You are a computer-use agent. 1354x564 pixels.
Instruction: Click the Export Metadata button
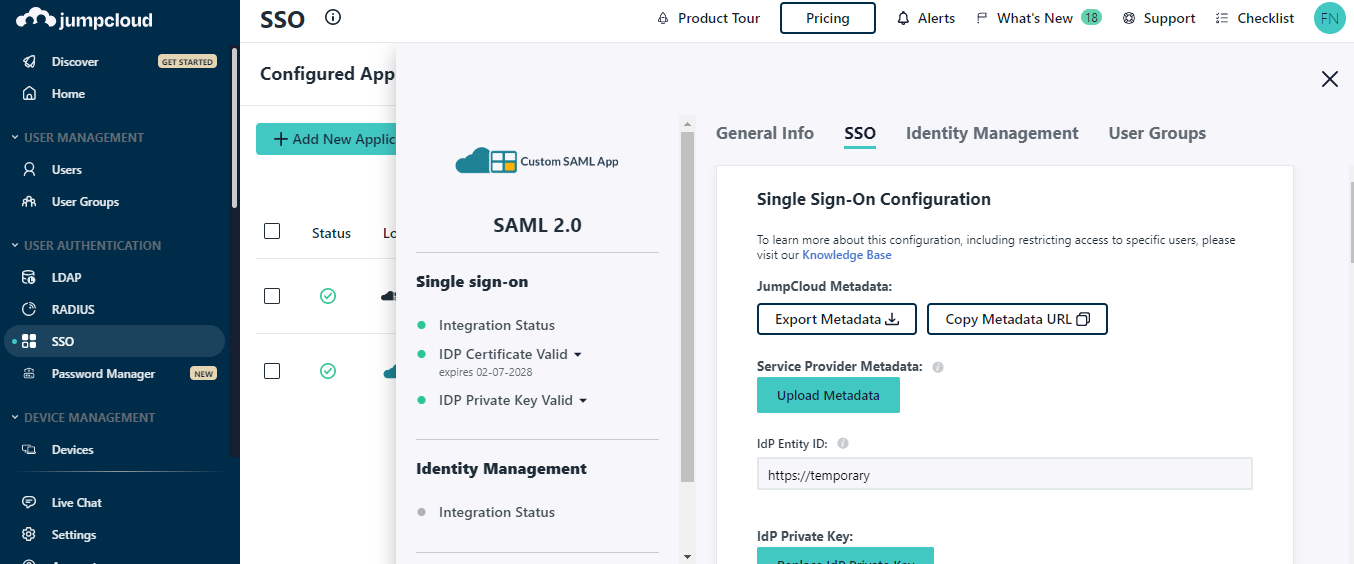838,319
